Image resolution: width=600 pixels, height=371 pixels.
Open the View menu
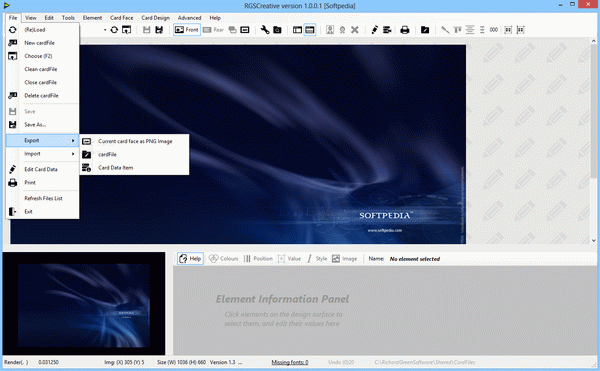[x=31, y=18]
